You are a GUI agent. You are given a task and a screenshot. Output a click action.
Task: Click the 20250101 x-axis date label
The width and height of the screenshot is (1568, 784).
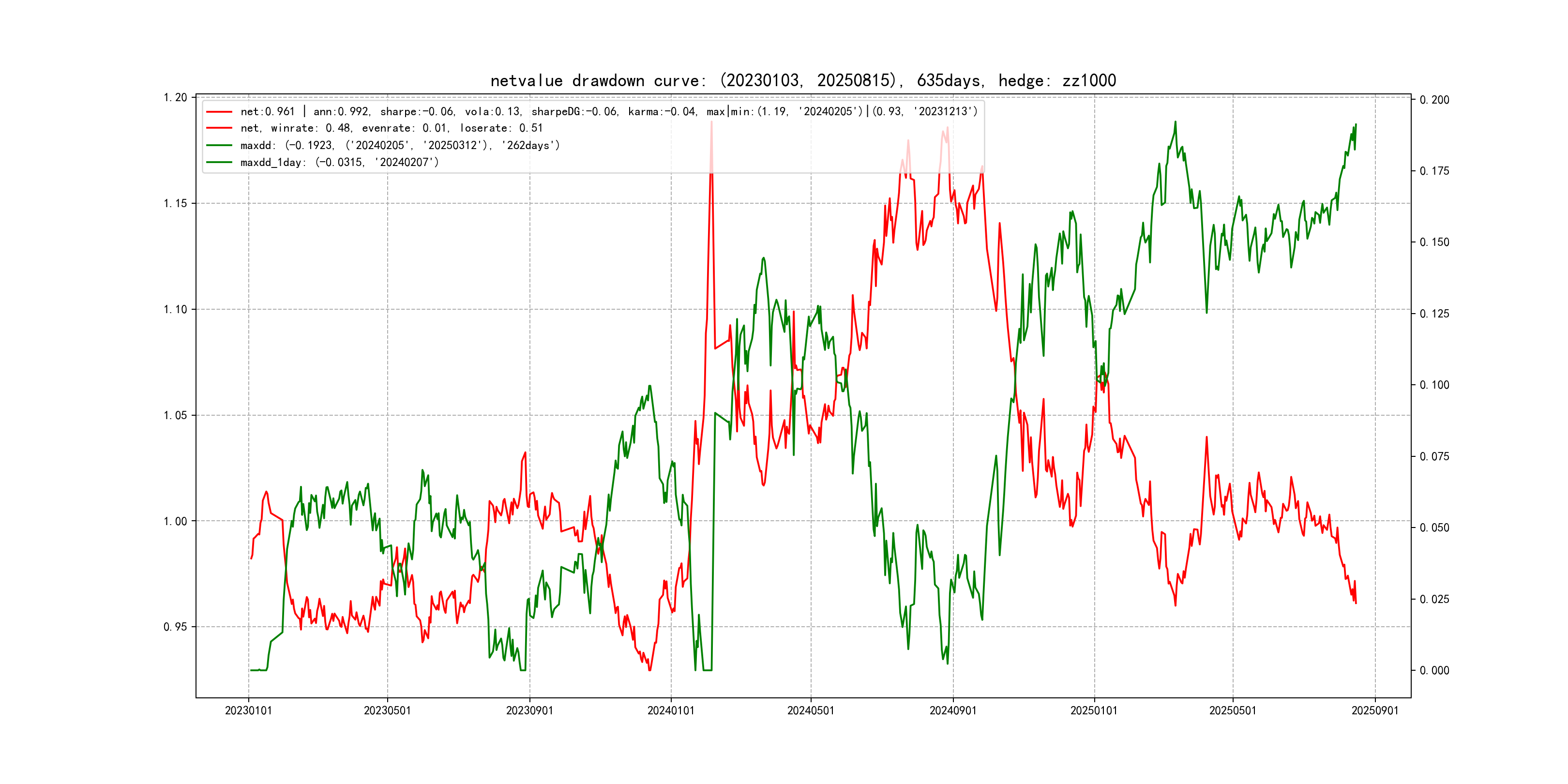pyautogui.click(x=1094, y=711)
